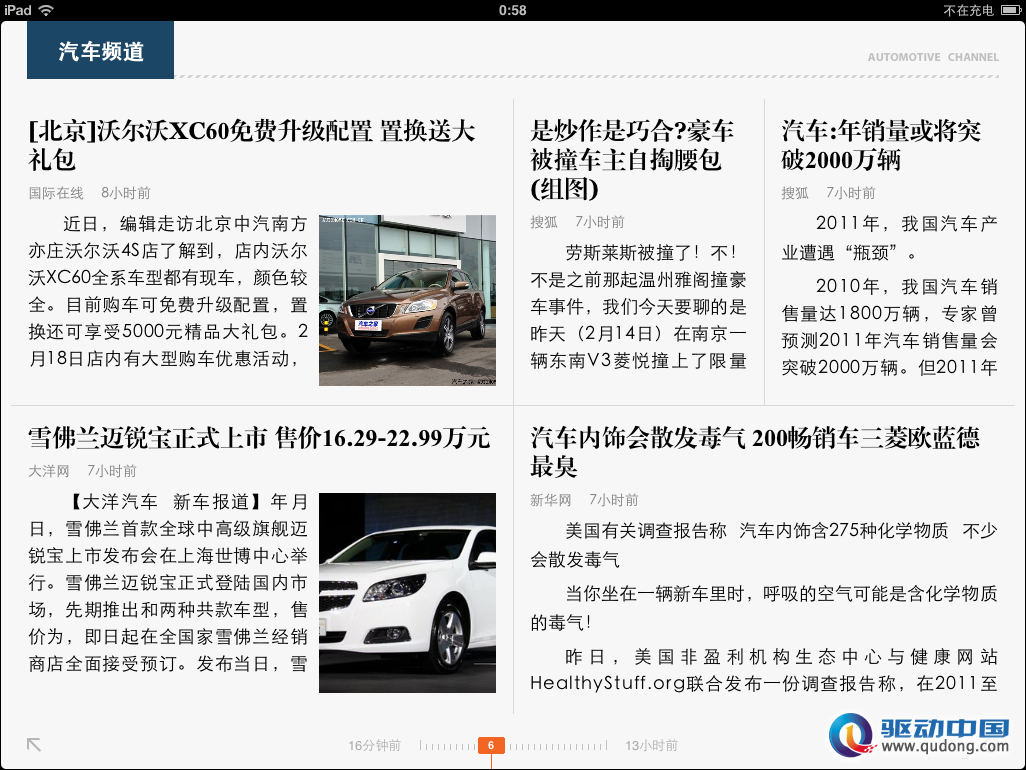Read the 劳斯莱斯被撞了 article summary

(x=638, y=307)
